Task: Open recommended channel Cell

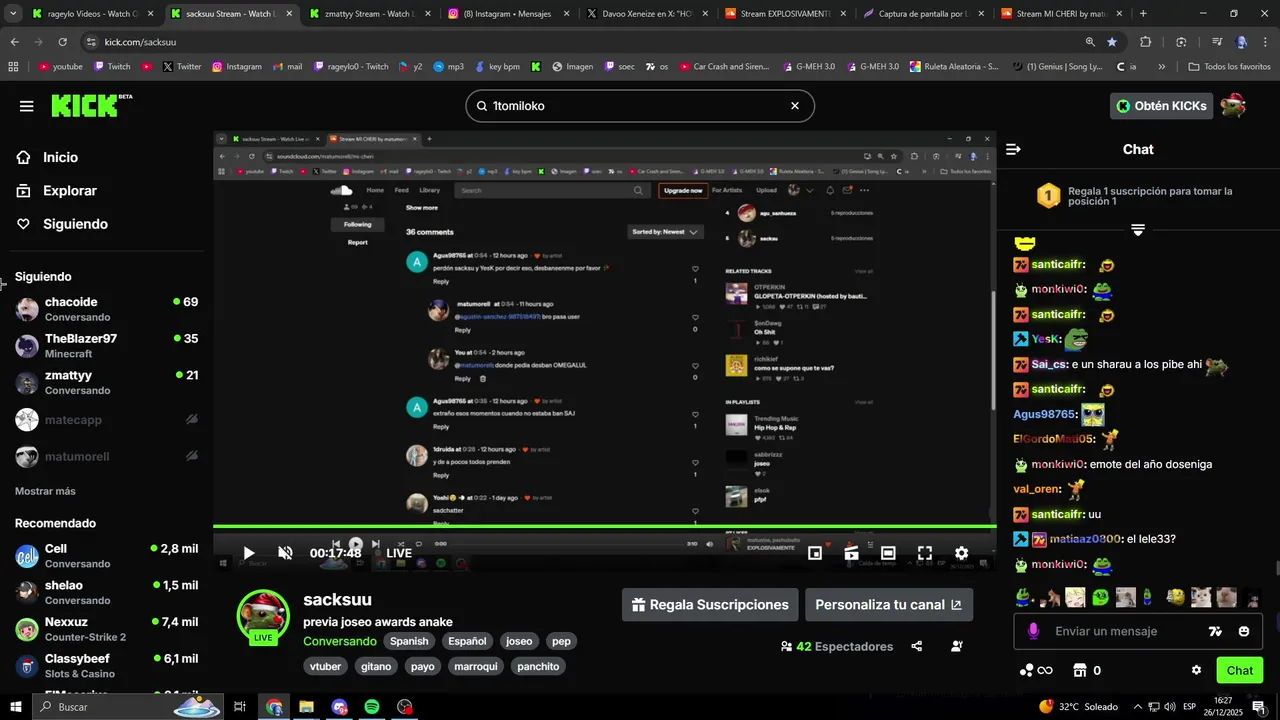Action: coord(106,556)
